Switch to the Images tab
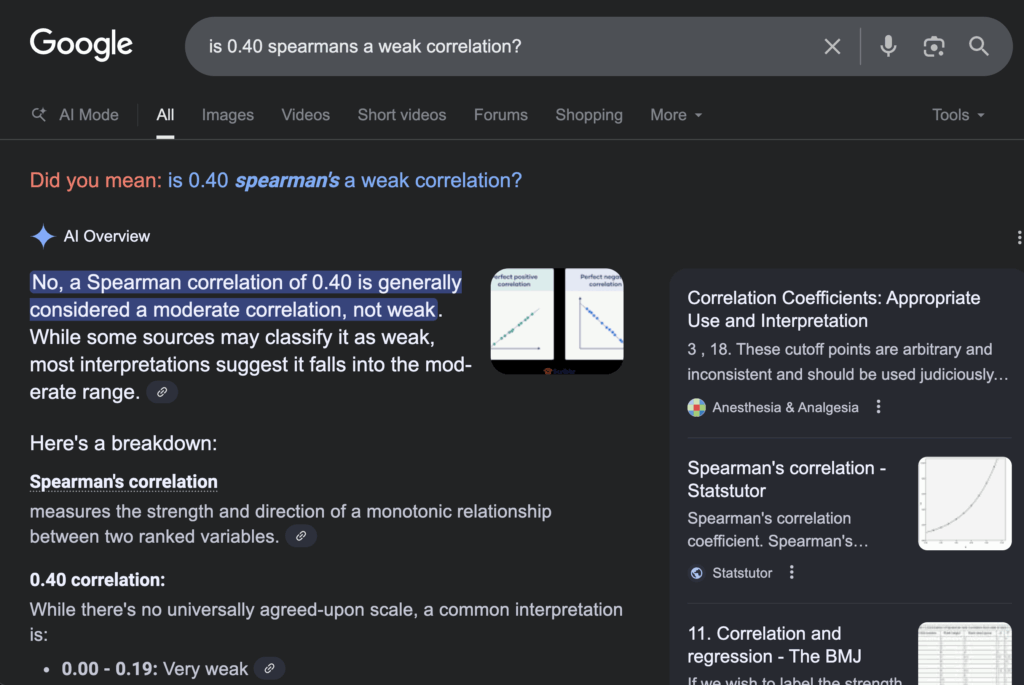Viewport: 1024px width, 685px height. (227, 115)
